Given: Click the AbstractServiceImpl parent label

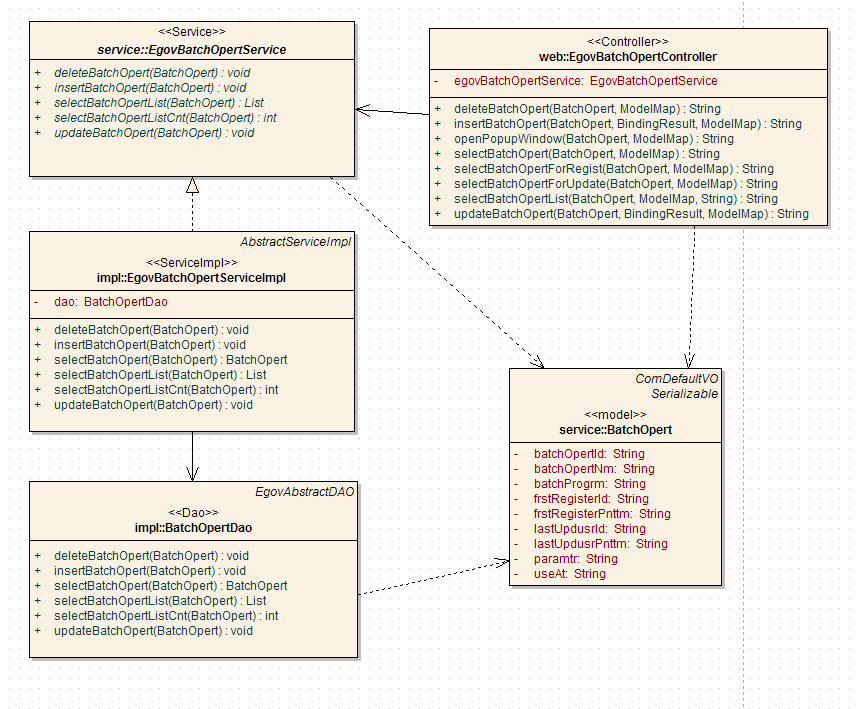Looking at the screenshot, I should tap(296, 242).
